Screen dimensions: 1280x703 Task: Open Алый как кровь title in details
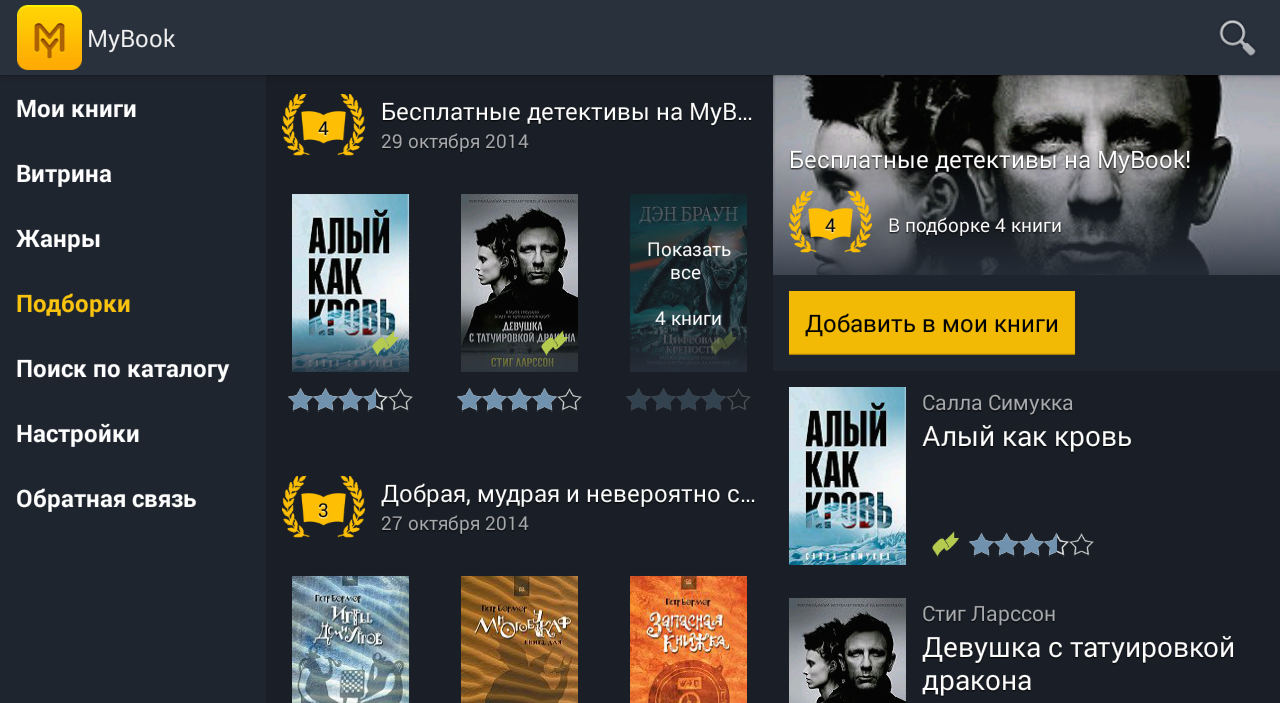(x=1027, y=437)
